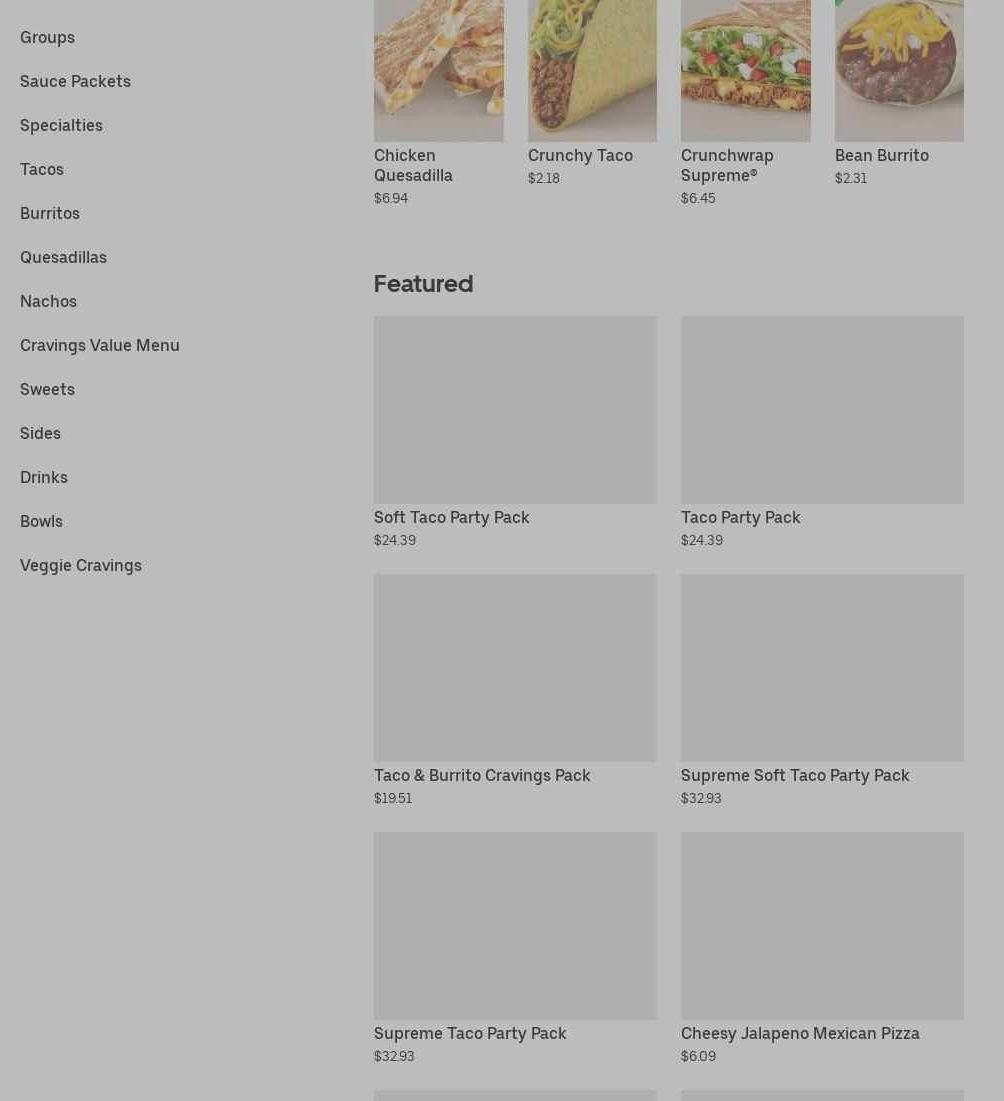Open Cravings Value Menu category
Image resolution: width=1004 pixels, height=1101 pixels.
tap(100, 345)
